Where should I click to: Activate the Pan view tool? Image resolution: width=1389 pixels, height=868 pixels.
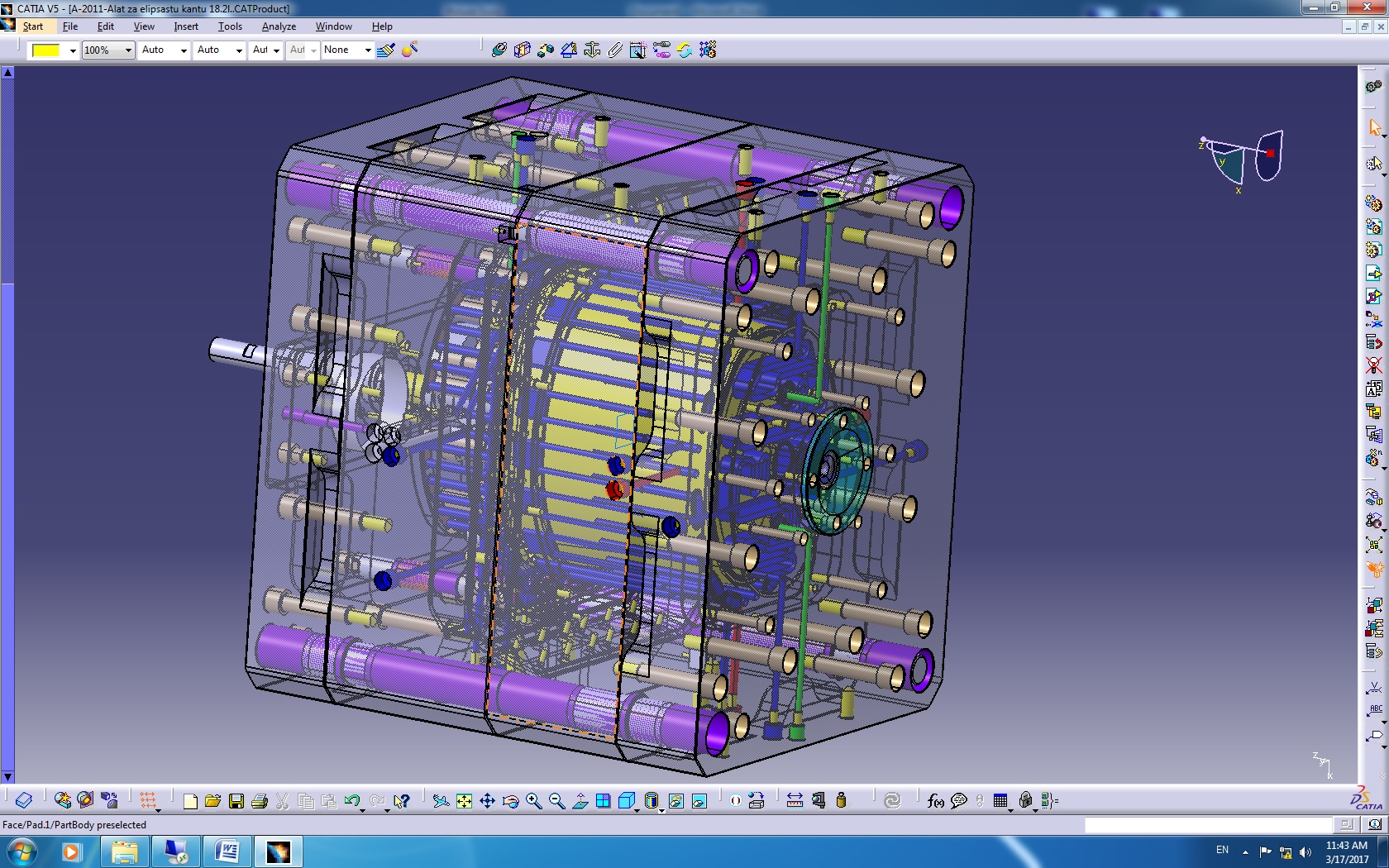click(487, 800)
